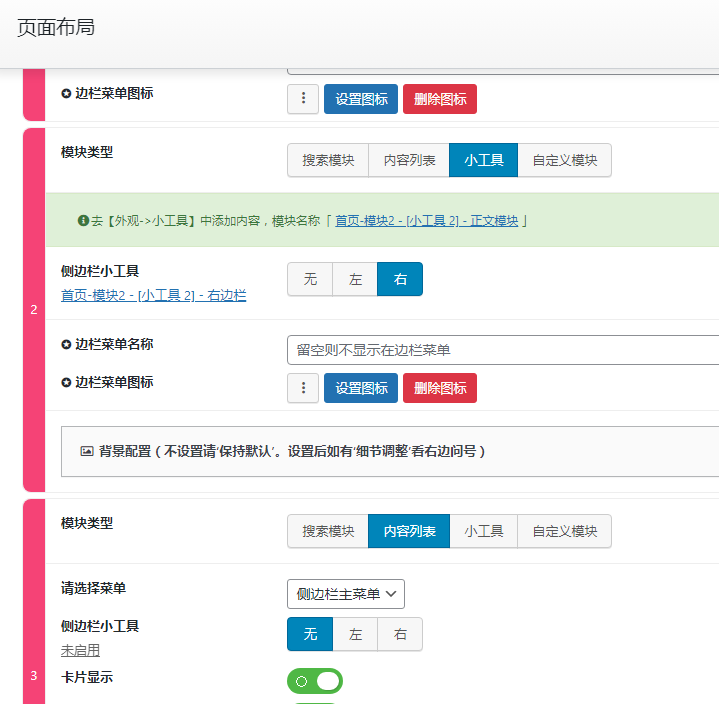Select 无 for module 2 sidebar widget
The width and height of the screenshot is (719, 704).
[310, 279]
